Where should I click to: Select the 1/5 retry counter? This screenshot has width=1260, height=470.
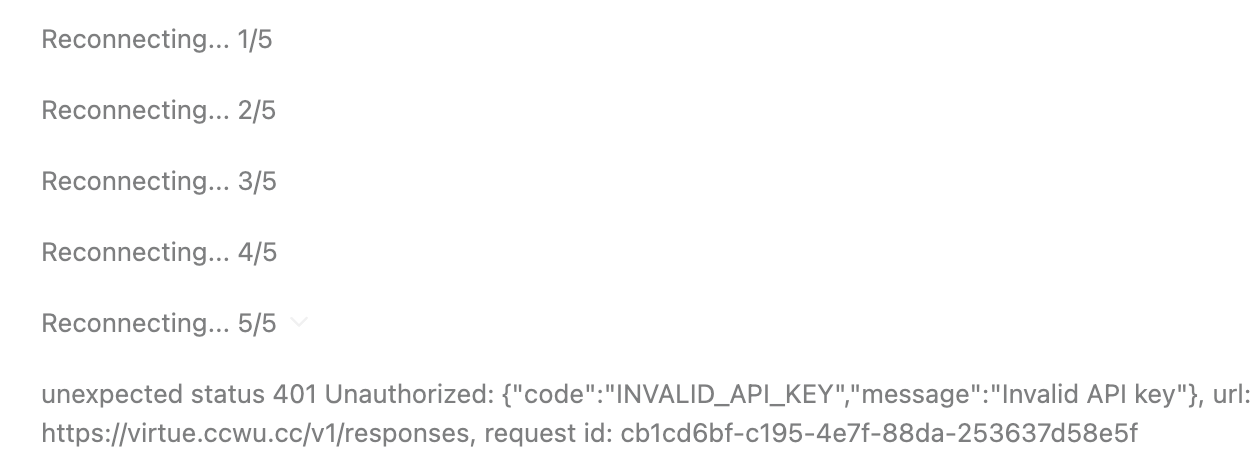(257, 40)
